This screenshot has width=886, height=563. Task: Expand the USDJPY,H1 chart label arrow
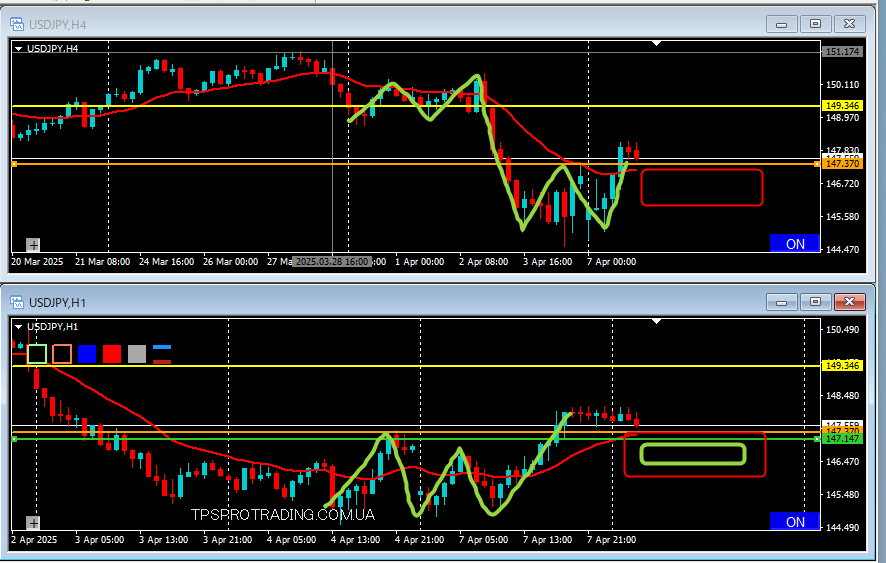19,325
